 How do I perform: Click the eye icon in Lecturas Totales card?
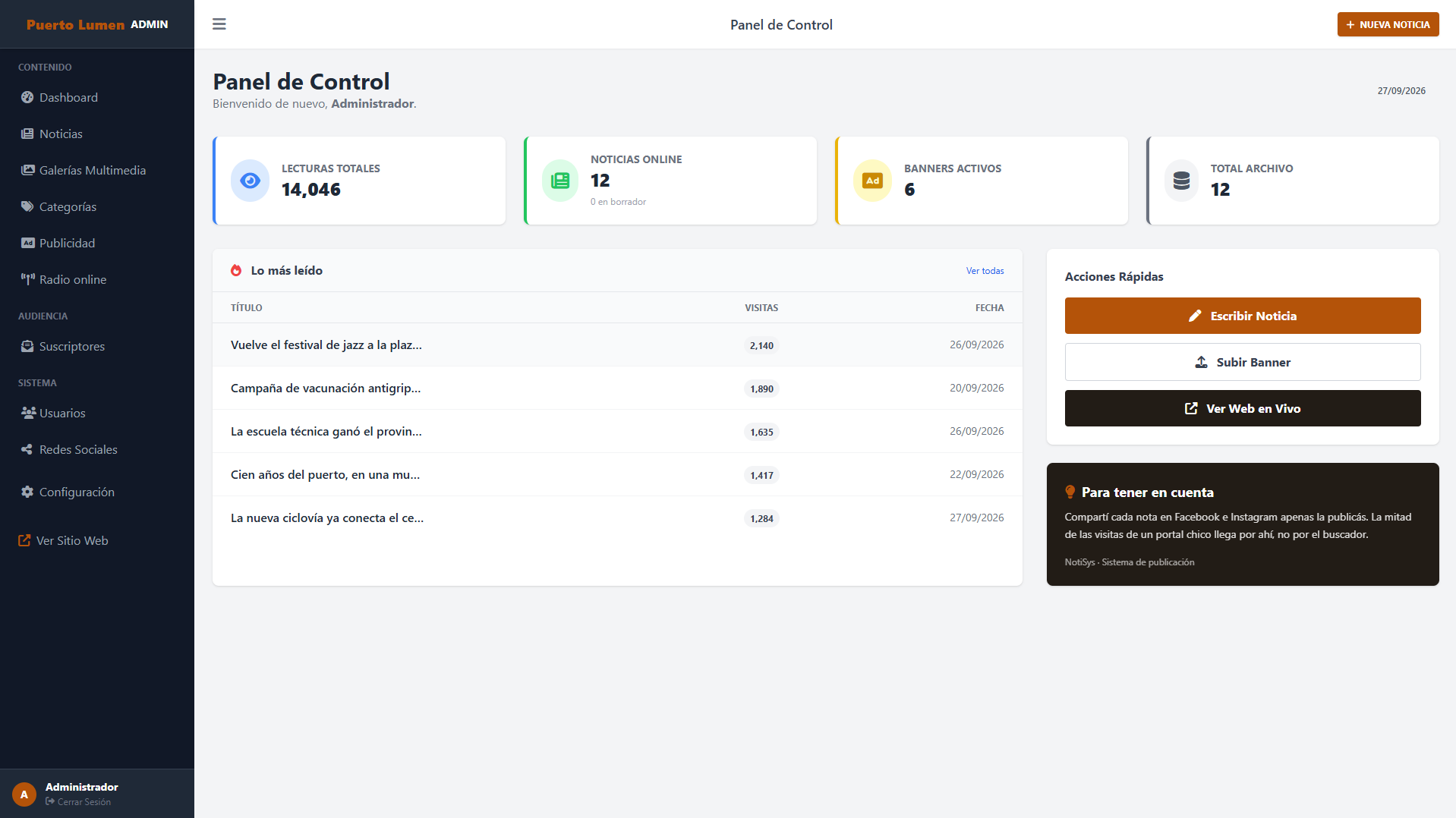(x=250, y=181)
